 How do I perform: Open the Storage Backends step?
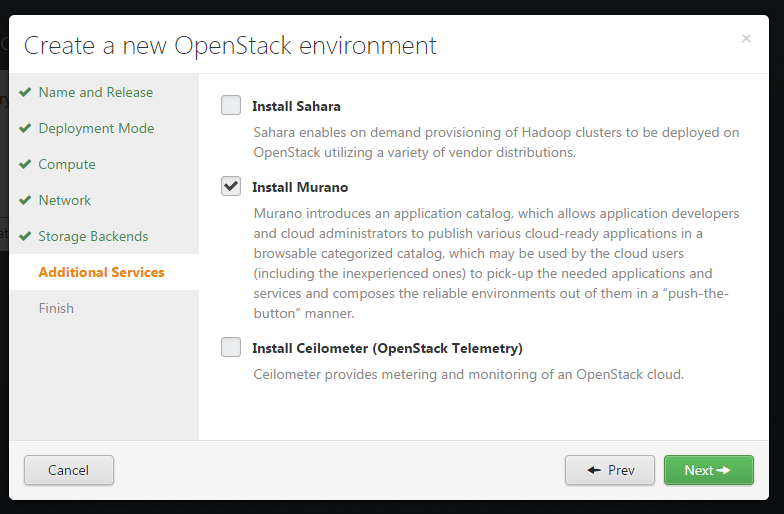point(93,236)
